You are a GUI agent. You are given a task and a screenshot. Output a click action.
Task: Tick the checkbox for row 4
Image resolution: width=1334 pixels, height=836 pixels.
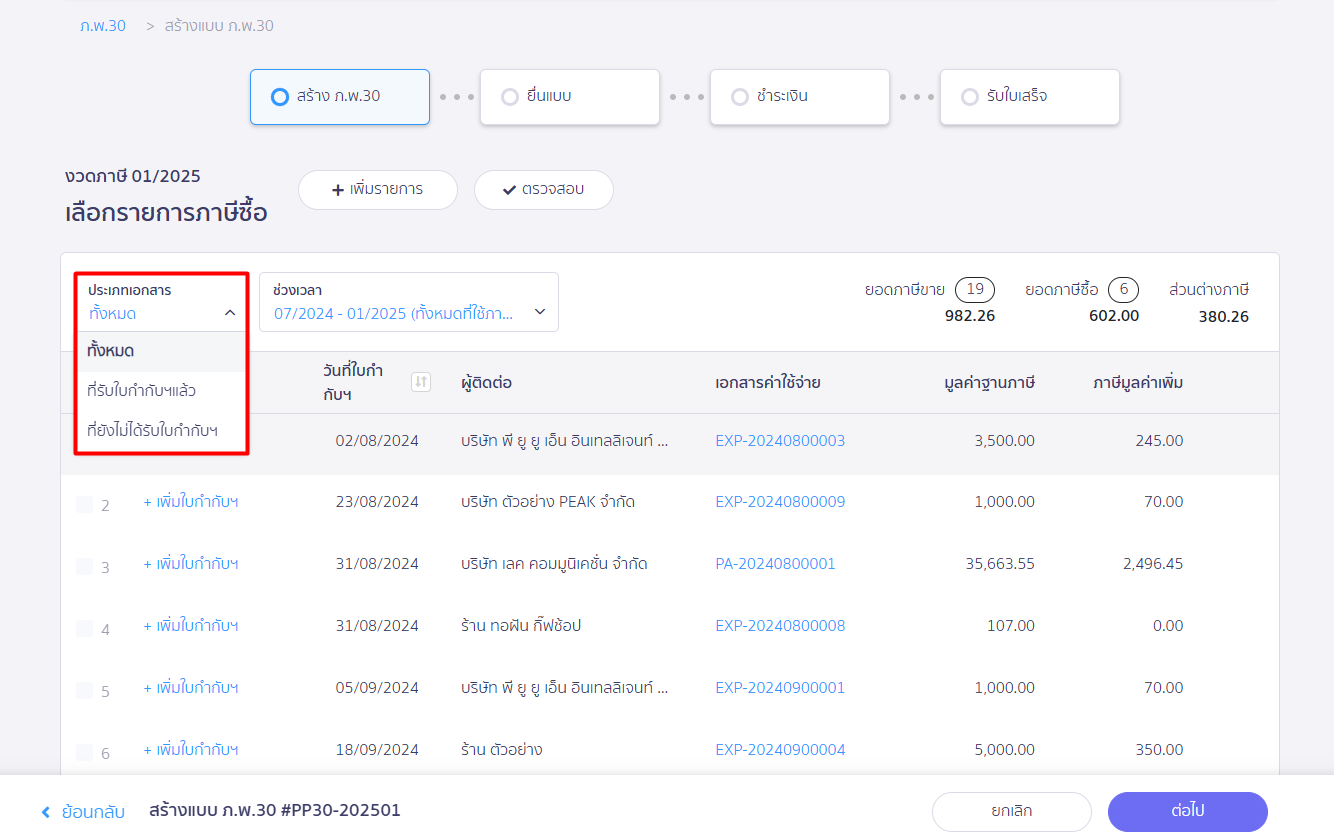84,629
